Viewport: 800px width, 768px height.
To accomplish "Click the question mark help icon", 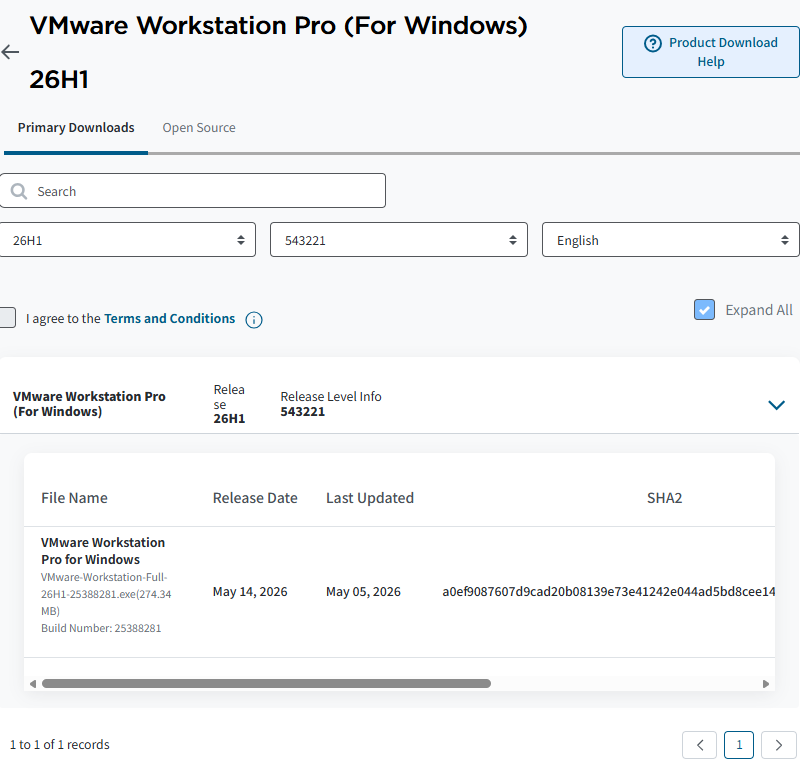I will click(x=653, y=43).
